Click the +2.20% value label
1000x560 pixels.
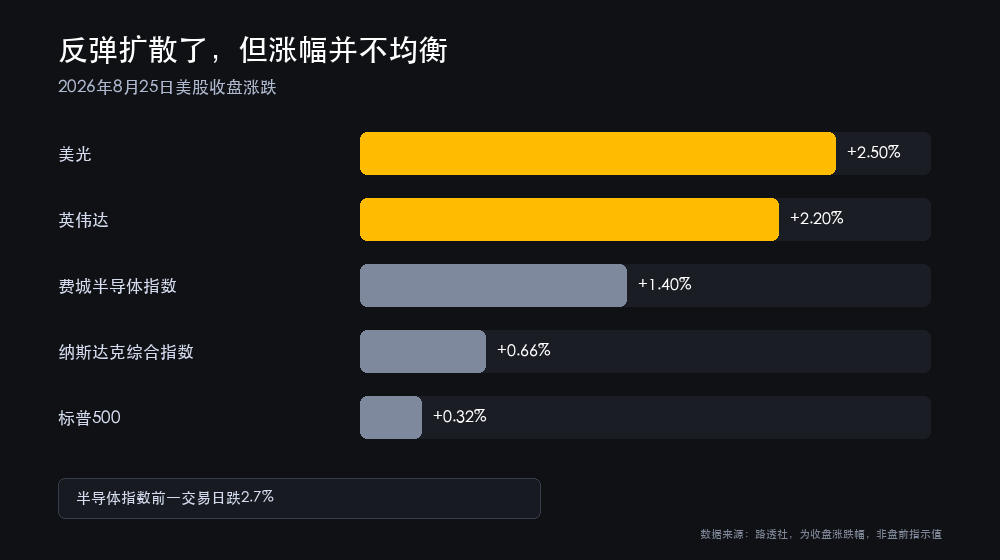[816, 219]
